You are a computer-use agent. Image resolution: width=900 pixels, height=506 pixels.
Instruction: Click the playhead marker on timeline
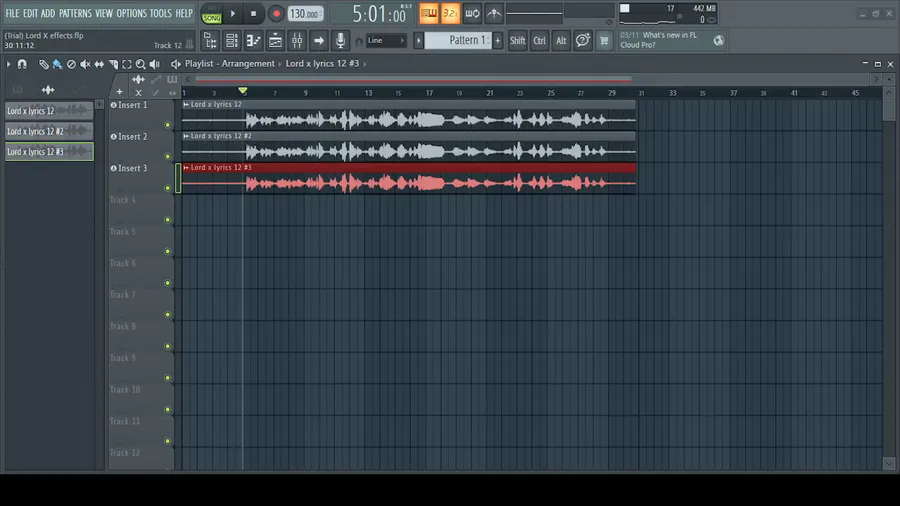[x=243, y=91]
